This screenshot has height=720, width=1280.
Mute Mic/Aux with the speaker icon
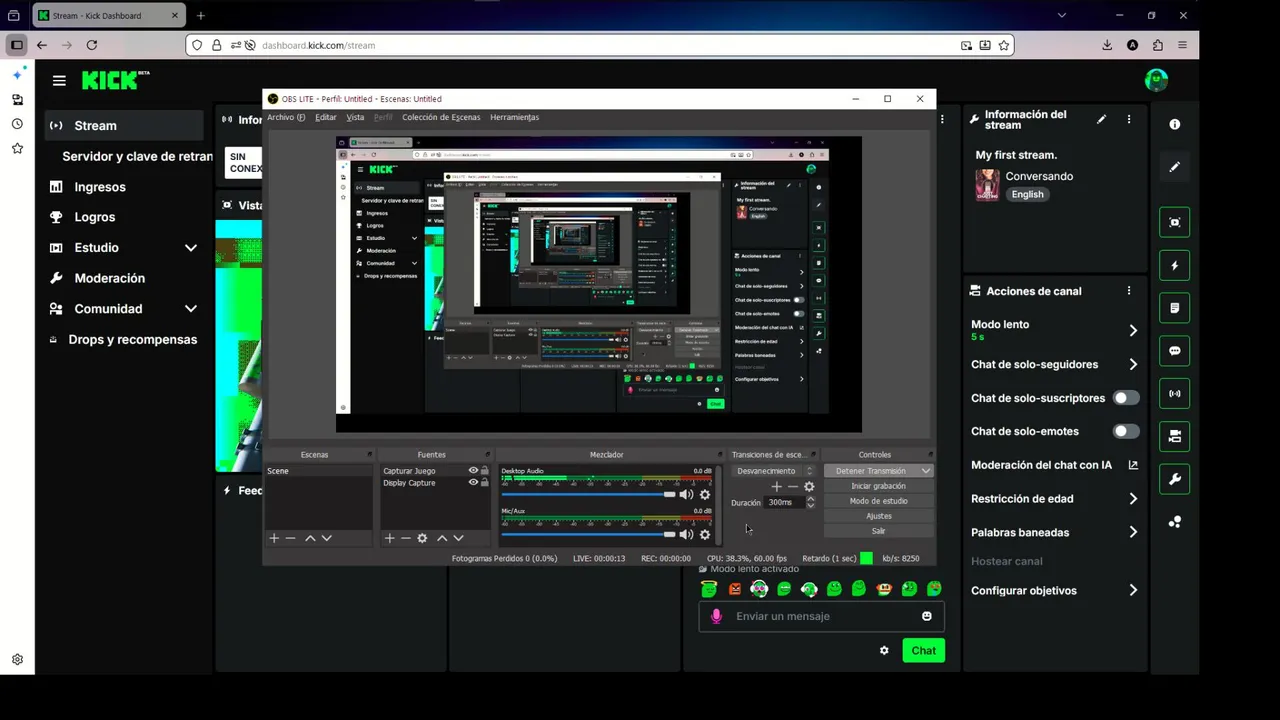pos(686,534)
